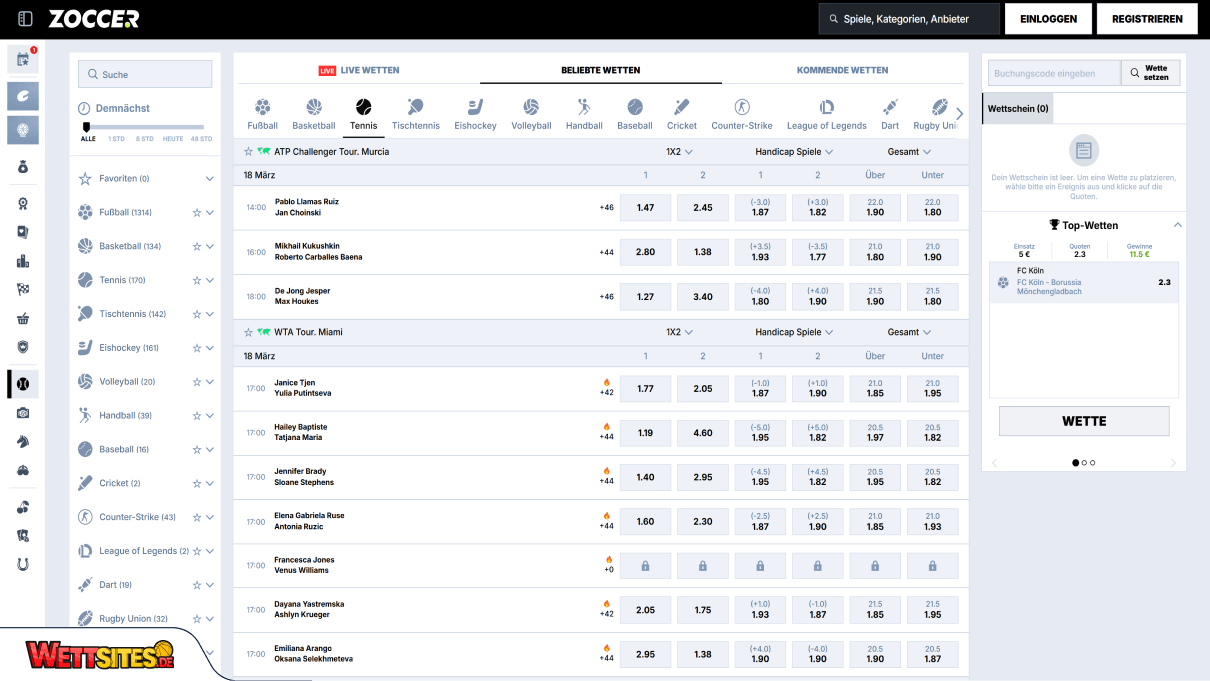Viewport: 1210px width, 681px height.
Task: Star the WTA Tour. Miami league
Action: pyautogui.click(x=248, y=332)
